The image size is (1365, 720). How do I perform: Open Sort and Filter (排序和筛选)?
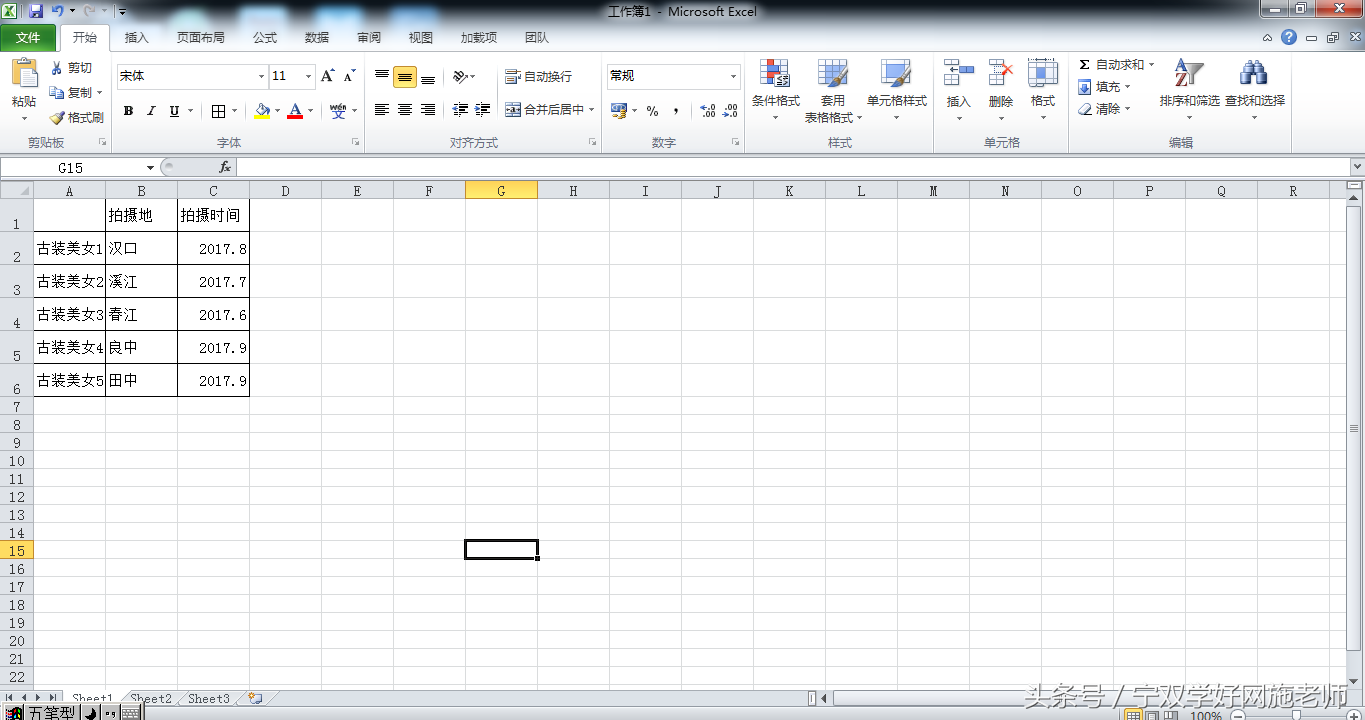point(1189,90)
